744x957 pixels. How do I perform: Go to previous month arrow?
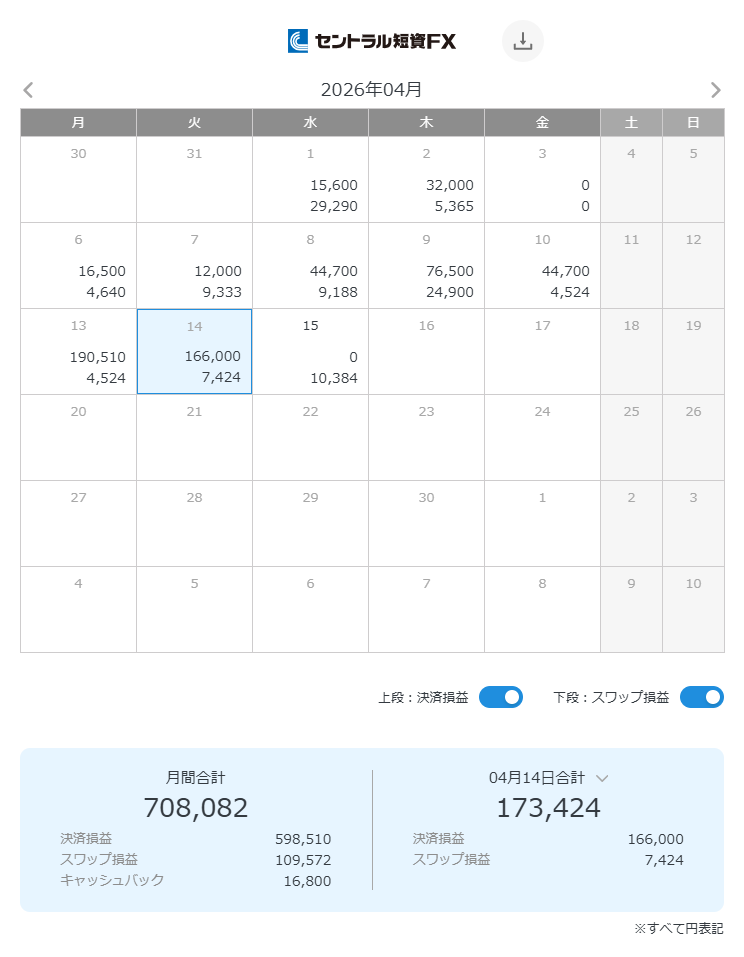point(28,90)
